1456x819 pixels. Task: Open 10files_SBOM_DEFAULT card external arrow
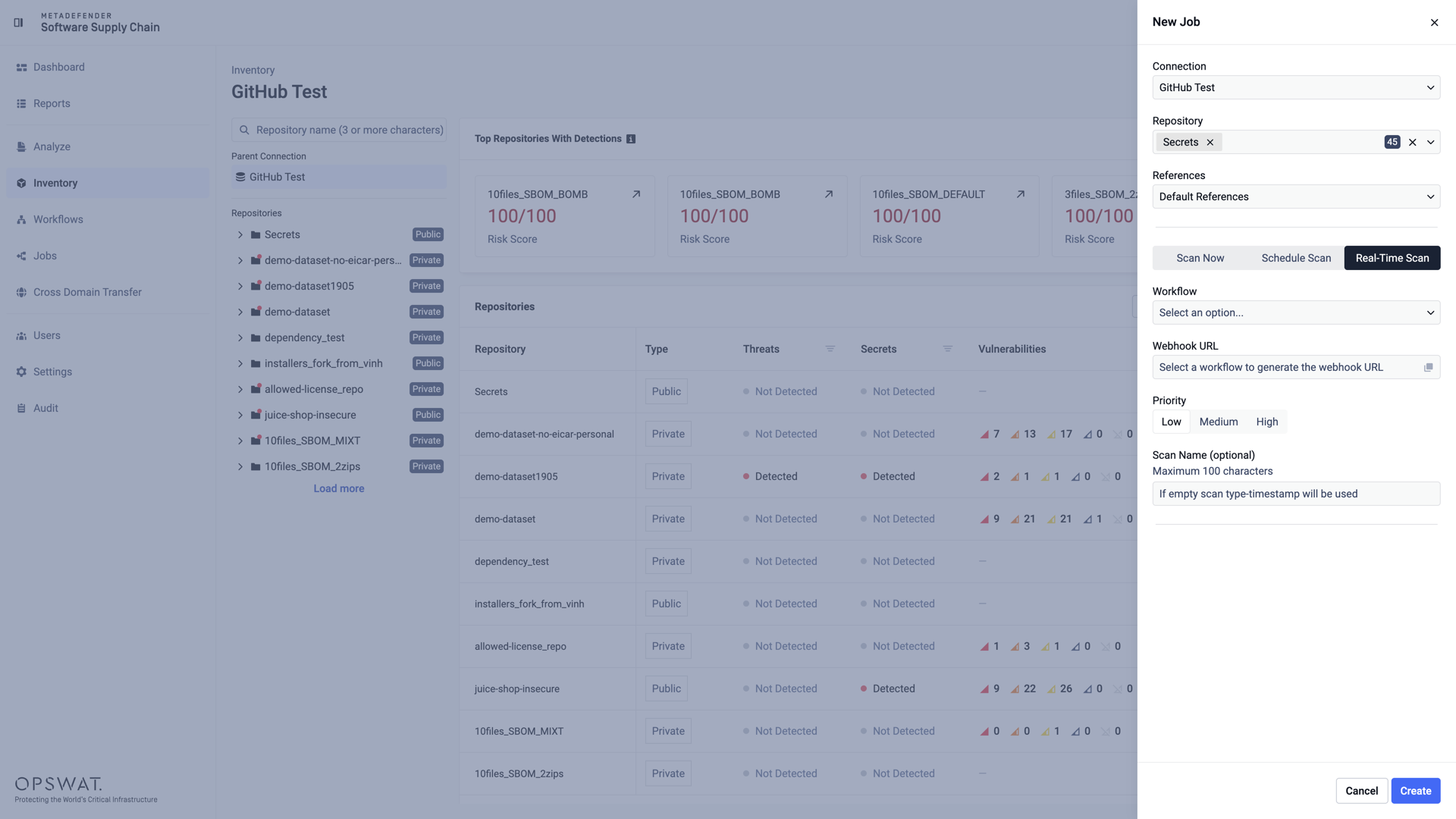[1021, 194]
